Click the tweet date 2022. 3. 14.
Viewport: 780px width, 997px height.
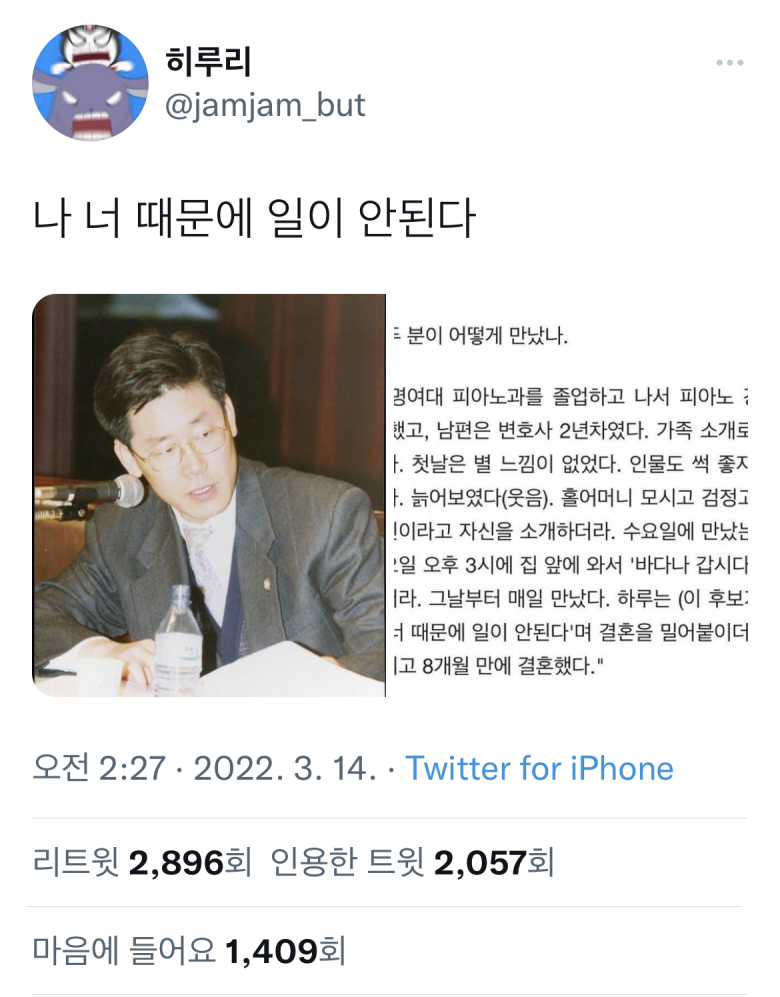pyautogui.click(x=284, y=768)
